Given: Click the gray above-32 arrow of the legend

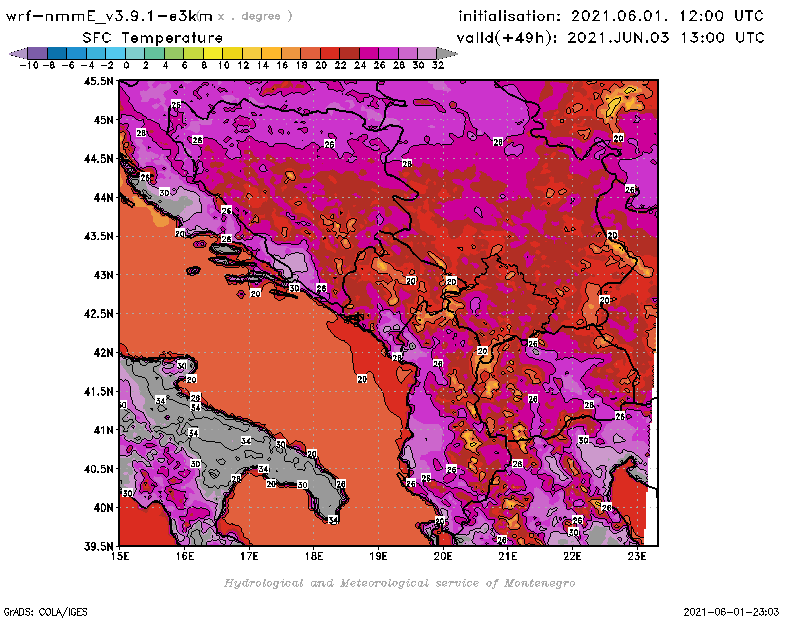Looking at the screenshot, I should click(x=447, y=53).
